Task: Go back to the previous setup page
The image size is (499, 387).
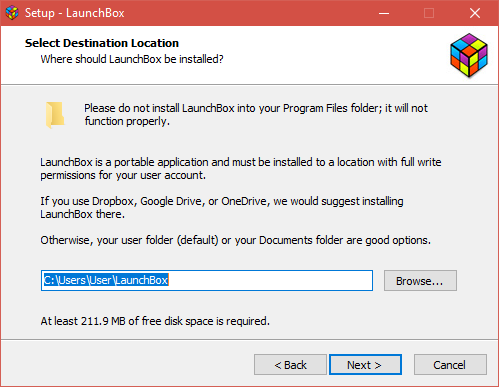Action: (x=290, y=365)
